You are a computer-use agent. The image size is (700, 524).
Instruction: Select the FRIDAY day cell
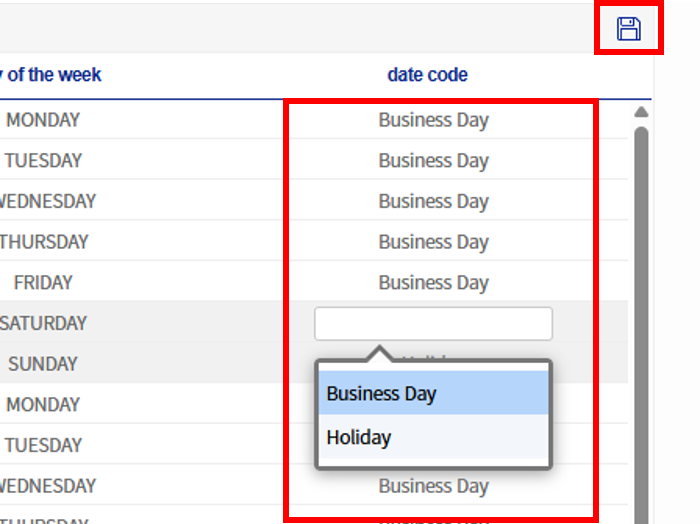[43, 283]
